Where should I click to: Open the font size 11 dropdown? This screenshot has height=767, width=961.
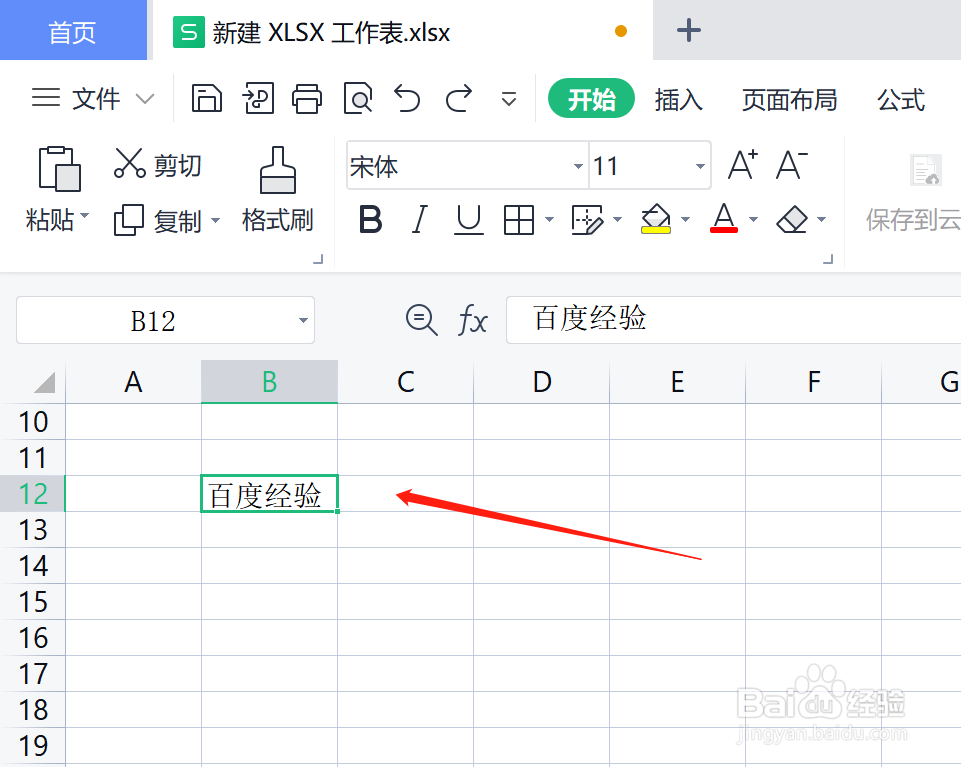tap(700, 166)
